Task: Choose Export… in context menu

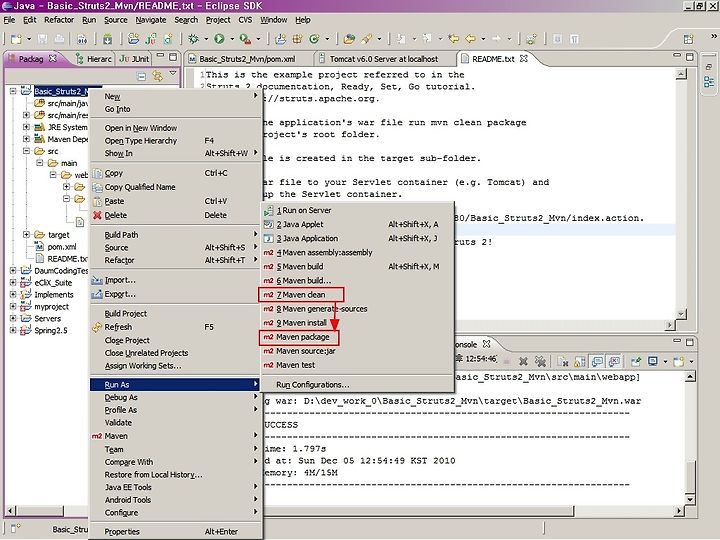Action: click(x=175, y=294)
